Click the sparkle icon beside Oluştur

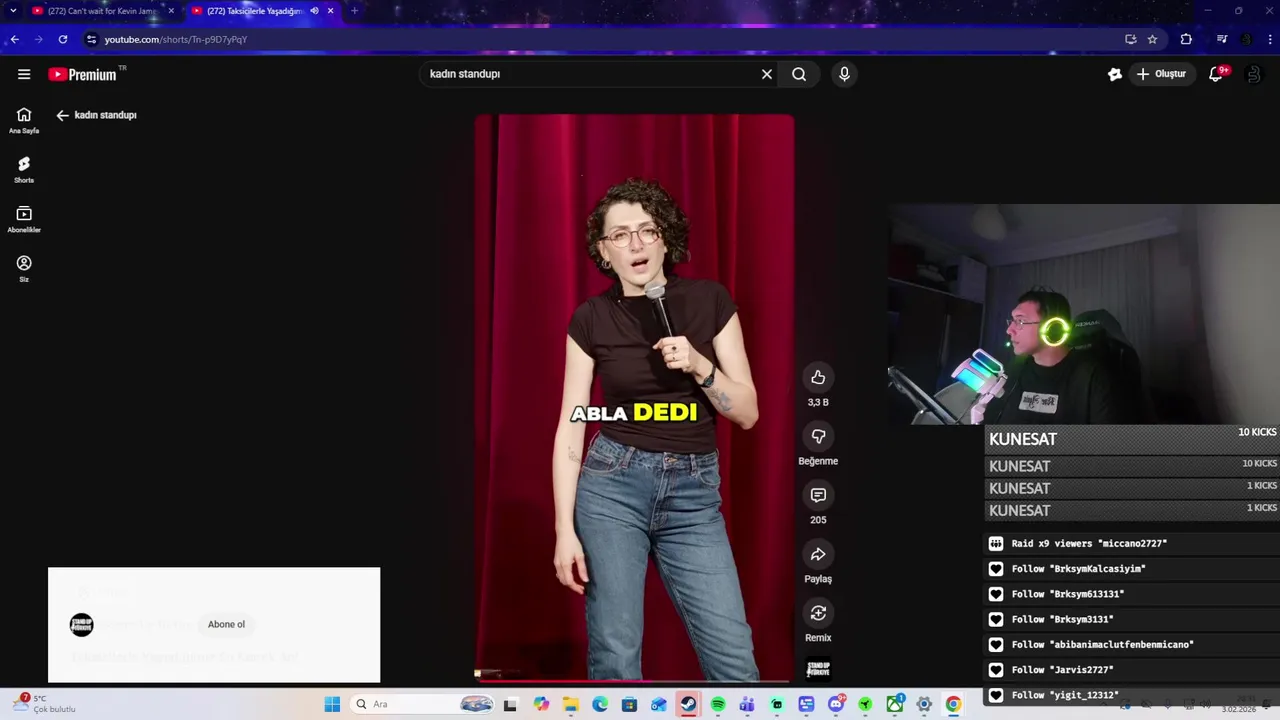coord(1115,74)
